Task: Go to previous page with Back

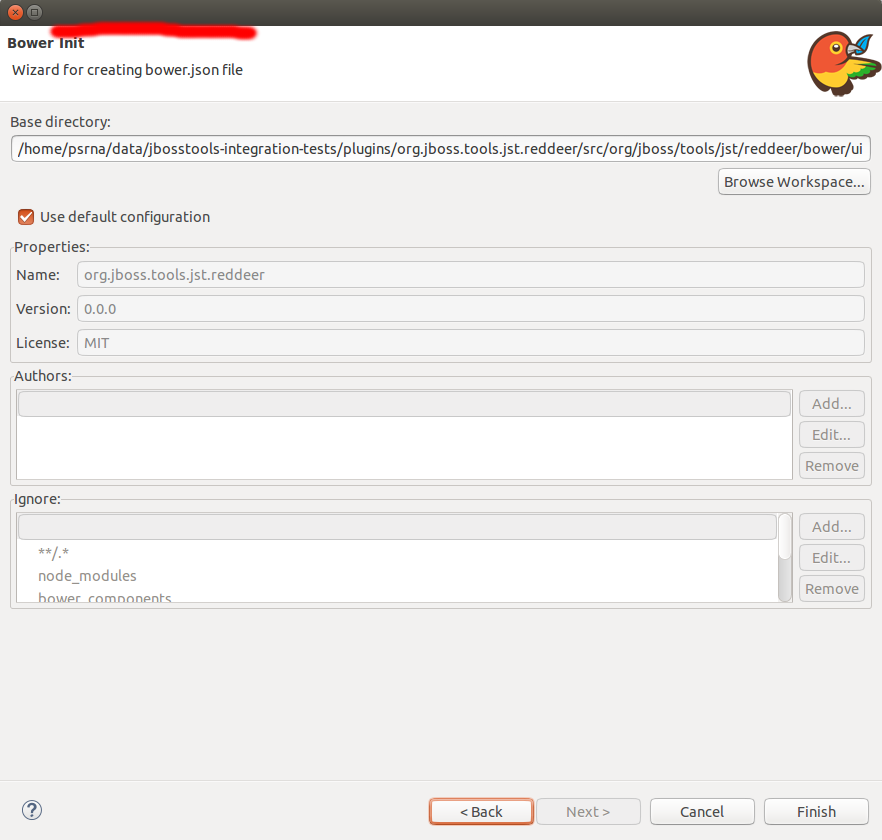Action: pos(481,811)
